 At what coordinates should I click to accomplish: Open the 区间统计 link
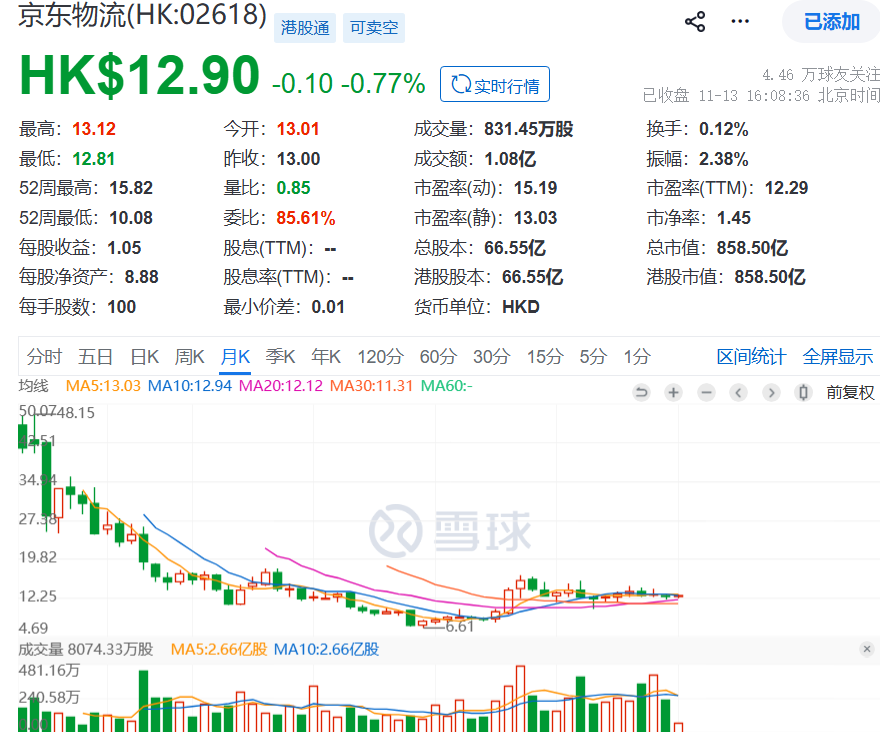751,356
